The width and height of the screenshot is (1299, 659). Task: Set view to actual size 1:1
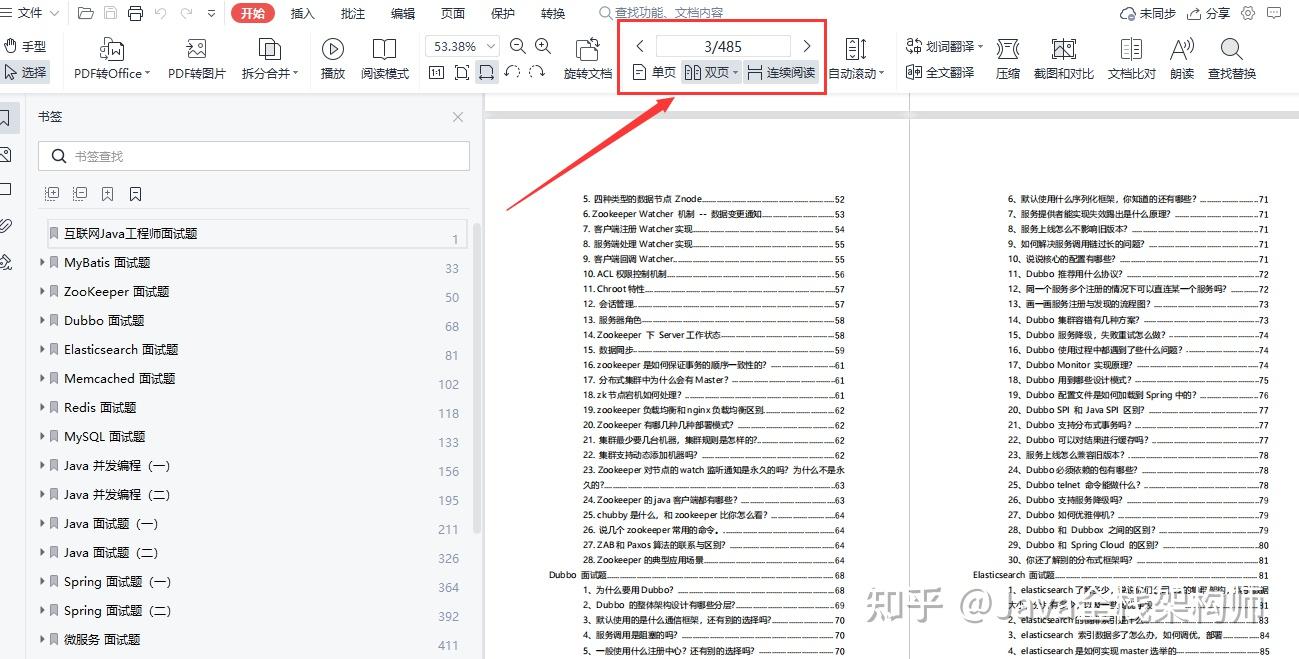coord(436,72)
